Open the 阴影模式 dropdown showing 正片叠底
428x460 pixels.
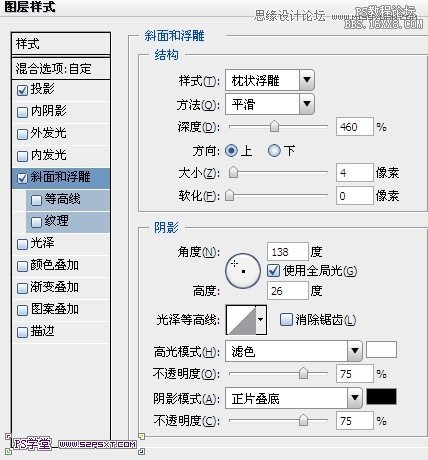click(x=294, y=398)
